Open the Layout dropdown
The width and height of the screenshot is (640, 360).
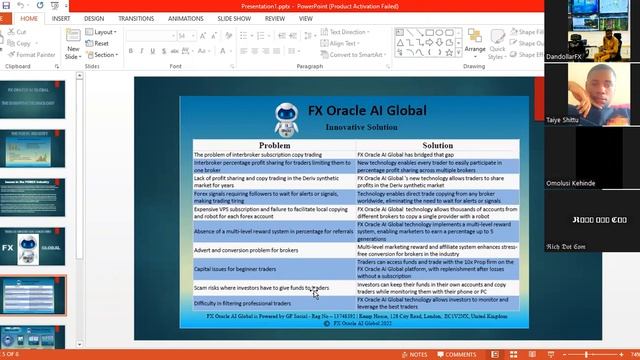point(101,32)
